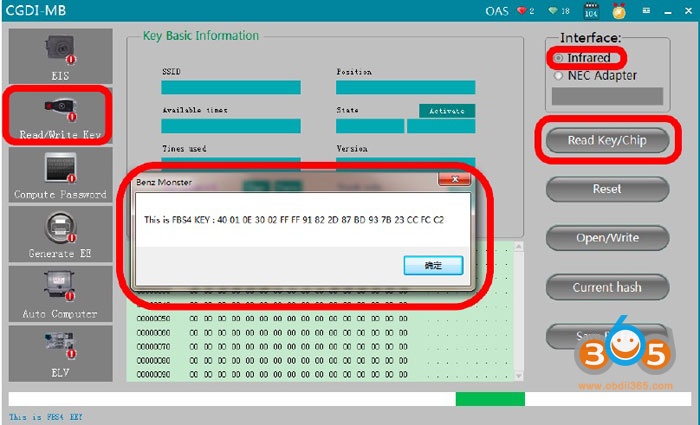Click the hex view scrollbar up arrow
Screen dimensions: 700x425
click(x=518, y=246)
